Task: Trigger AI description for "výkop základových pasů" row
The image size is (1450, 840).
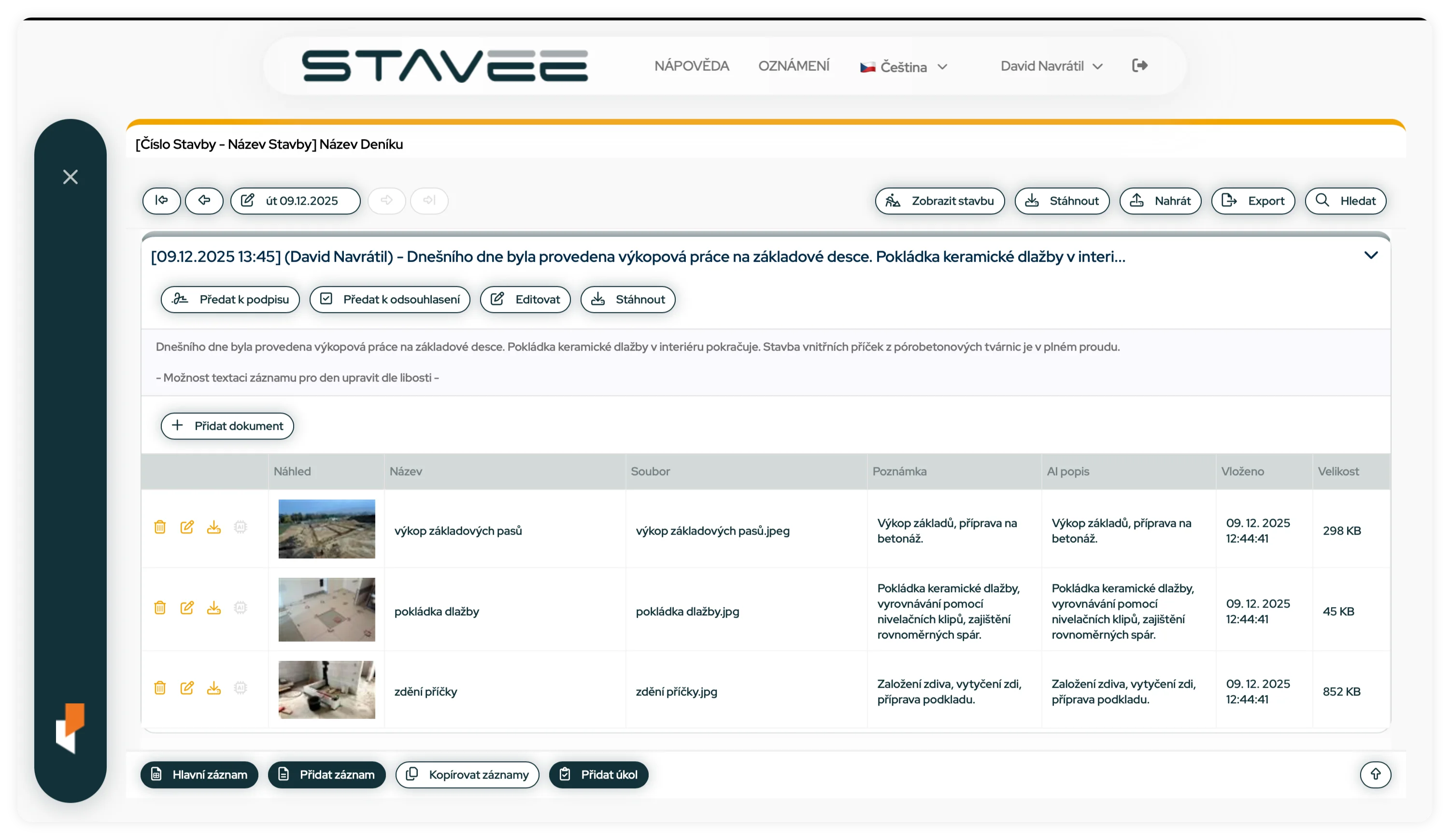Action: pyautogui.click(x=241, y=527)
